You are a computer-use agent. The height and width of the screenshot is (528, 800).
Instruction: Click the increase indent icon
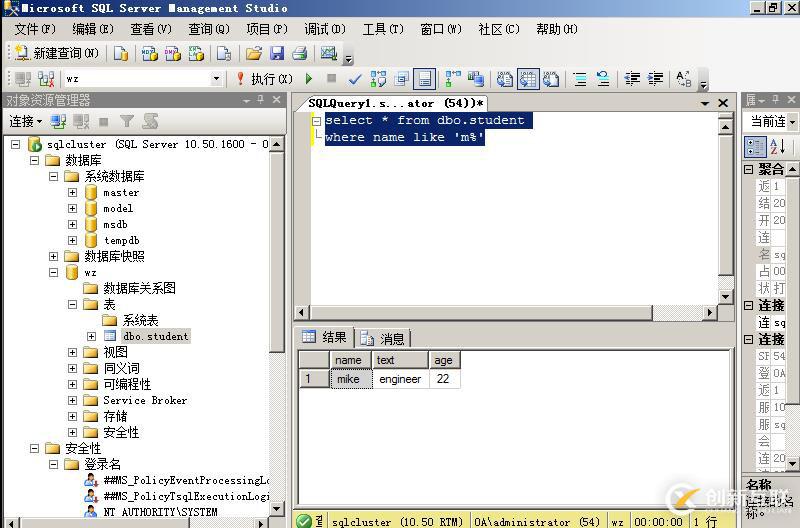pyautogui.click(x=655, y=79)
